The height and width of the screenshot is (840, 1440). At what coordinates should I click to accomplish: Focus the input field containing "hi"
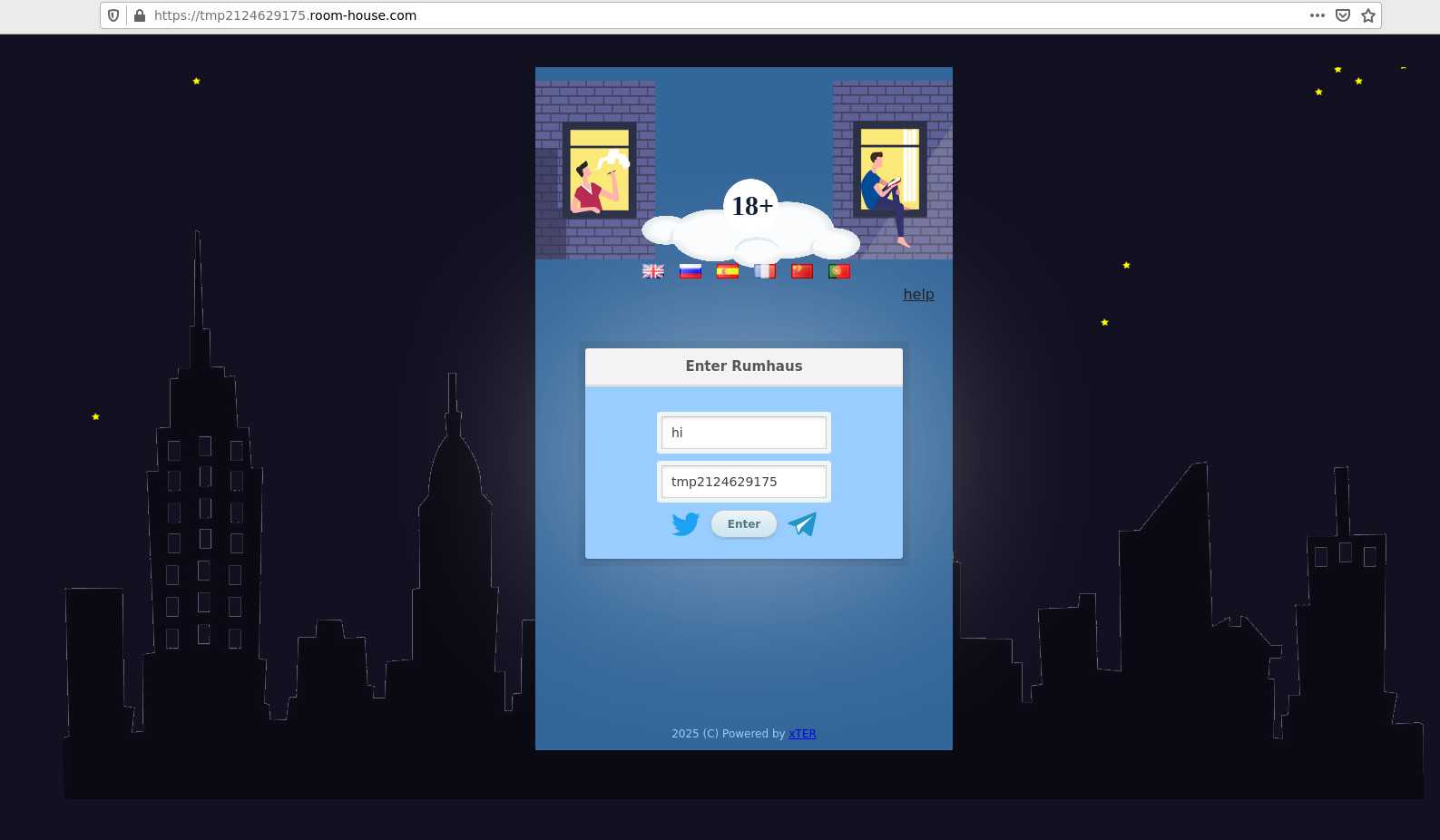click(x=743, y=433)
